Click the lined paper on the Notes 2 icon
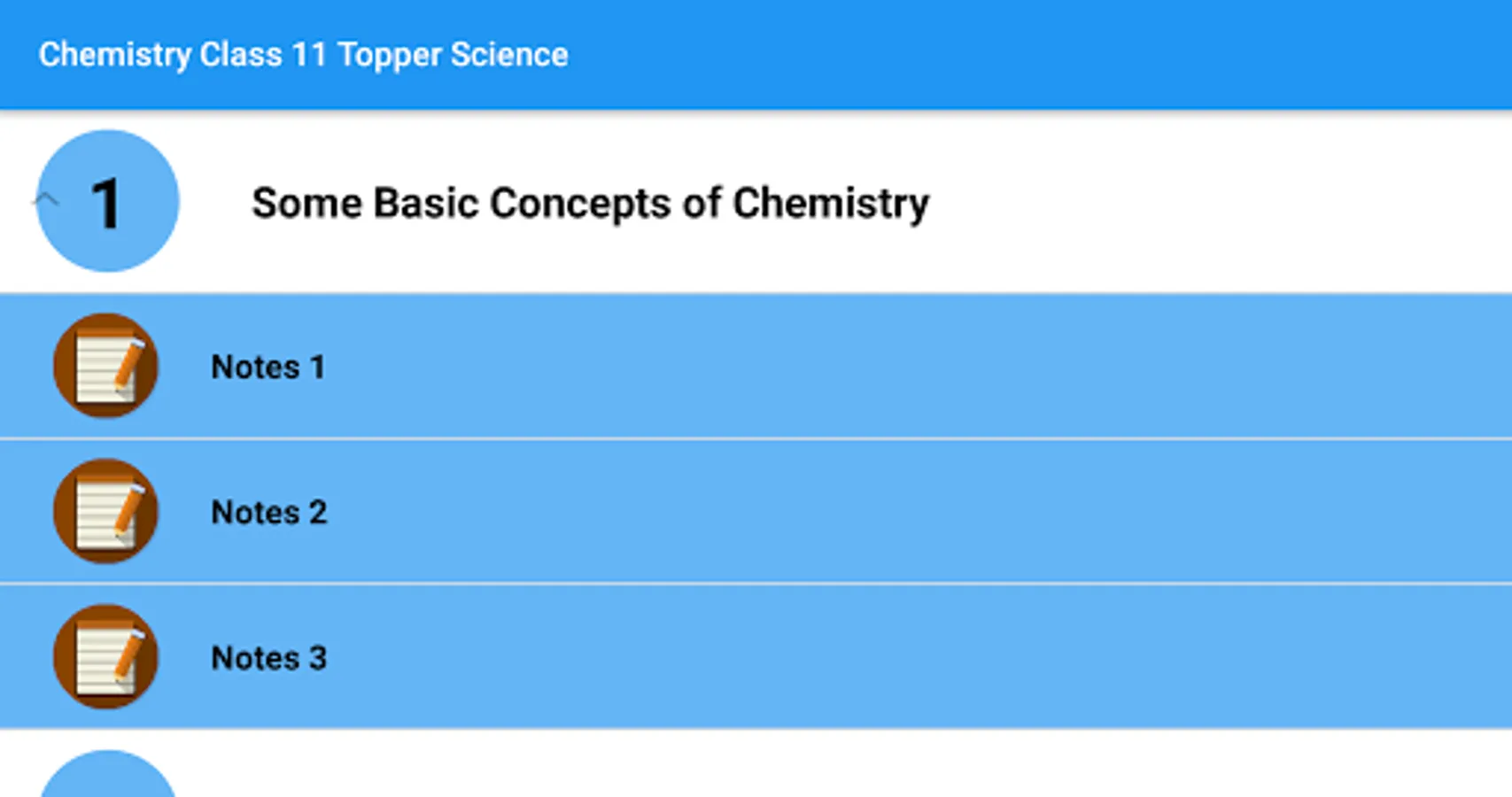 [x=96, y=516]
